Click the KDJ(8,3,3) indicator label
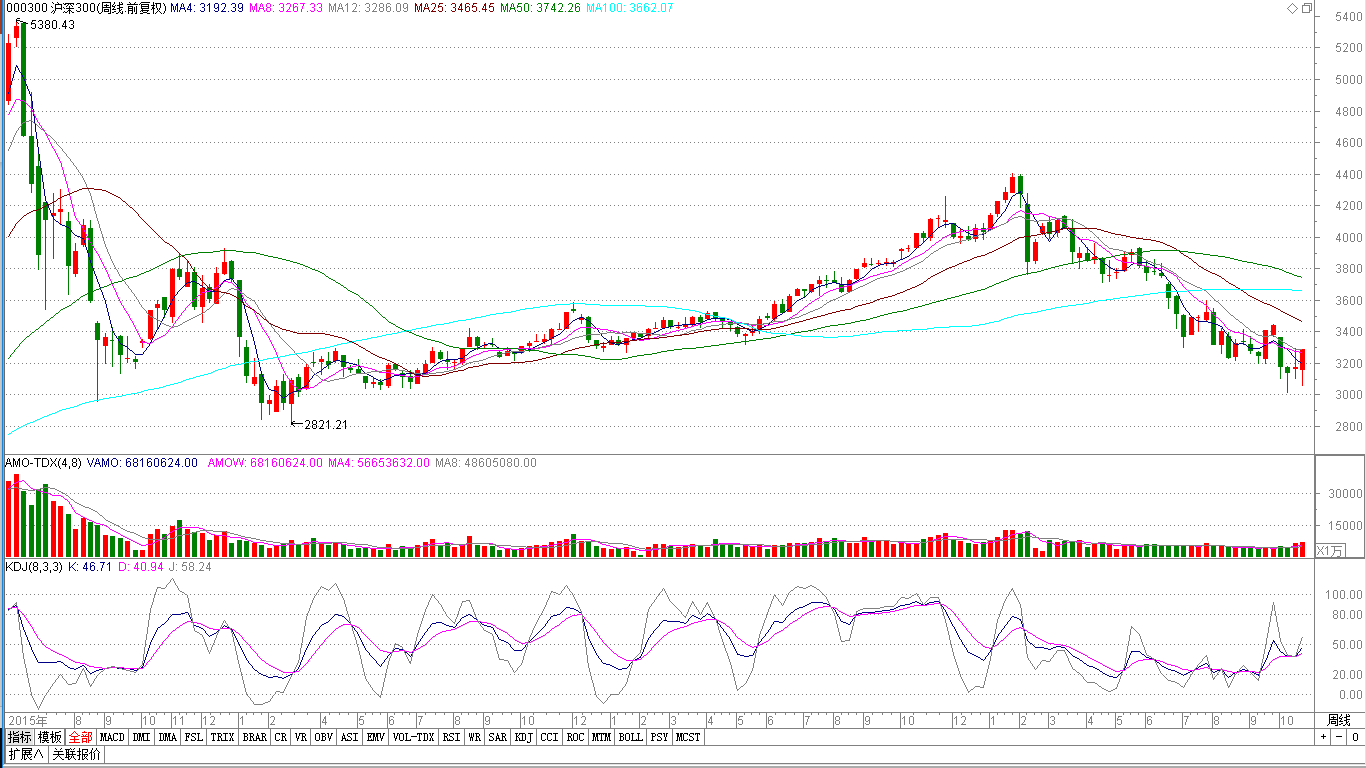 (x=35, y=566)
